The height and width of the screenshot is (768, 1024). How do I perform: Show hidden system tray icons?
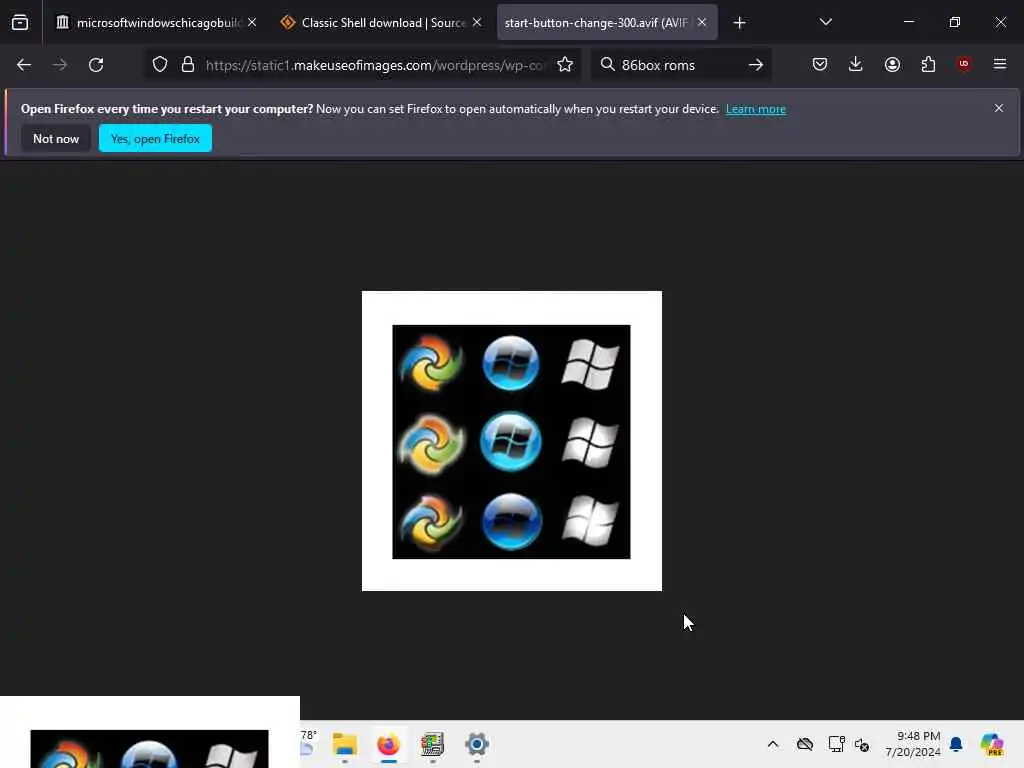773,744
